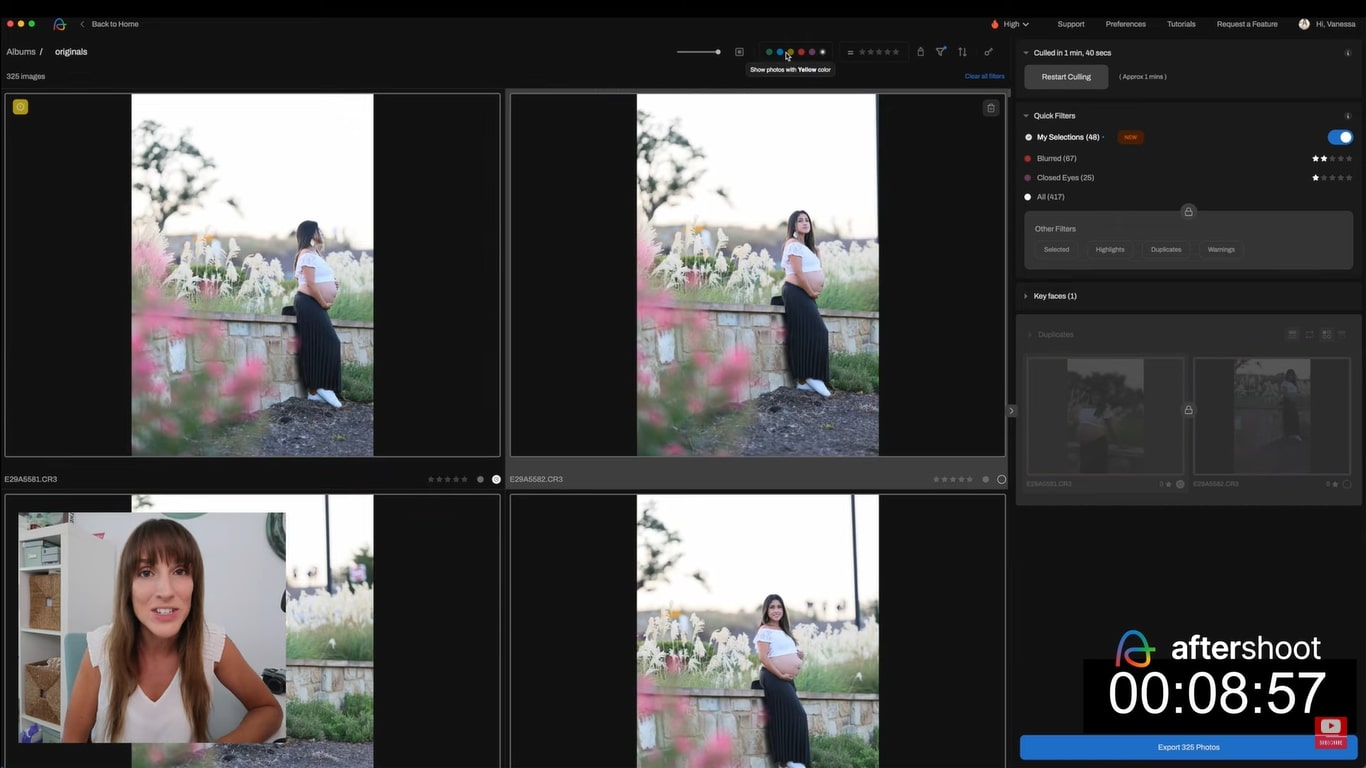Enable the Selected filter chip
This screenshot has width=1366, height=768.
click(1056, 249)
